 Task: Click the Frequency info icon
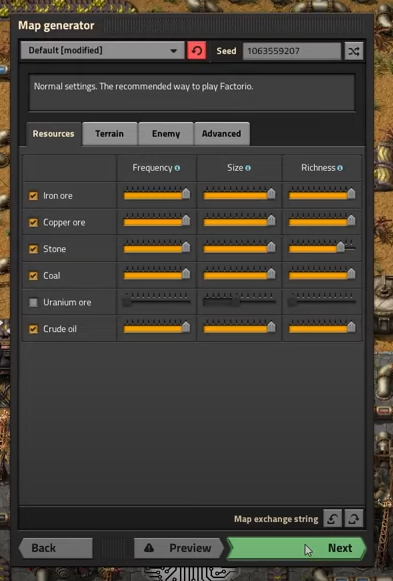click(177, 168)
